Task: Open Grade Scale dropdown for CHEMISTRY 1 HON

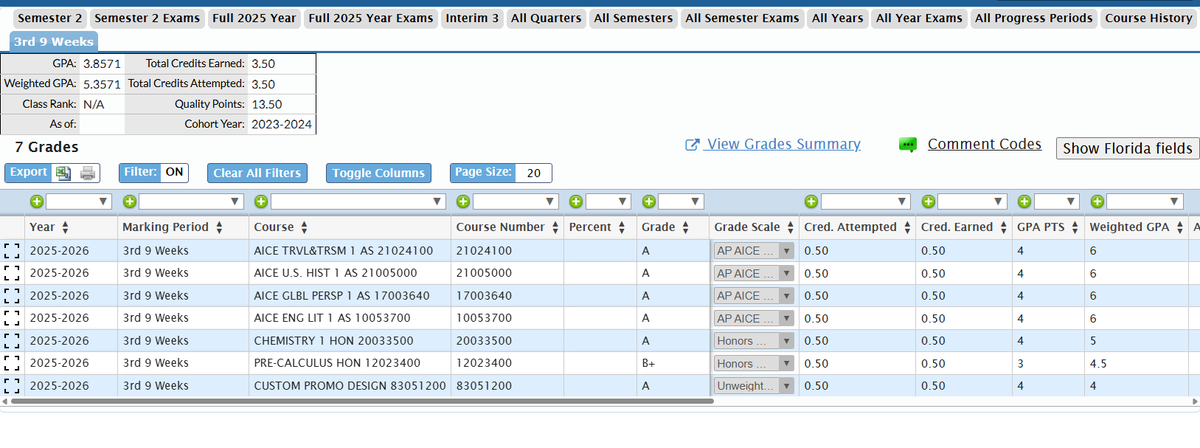Action: 754,341
